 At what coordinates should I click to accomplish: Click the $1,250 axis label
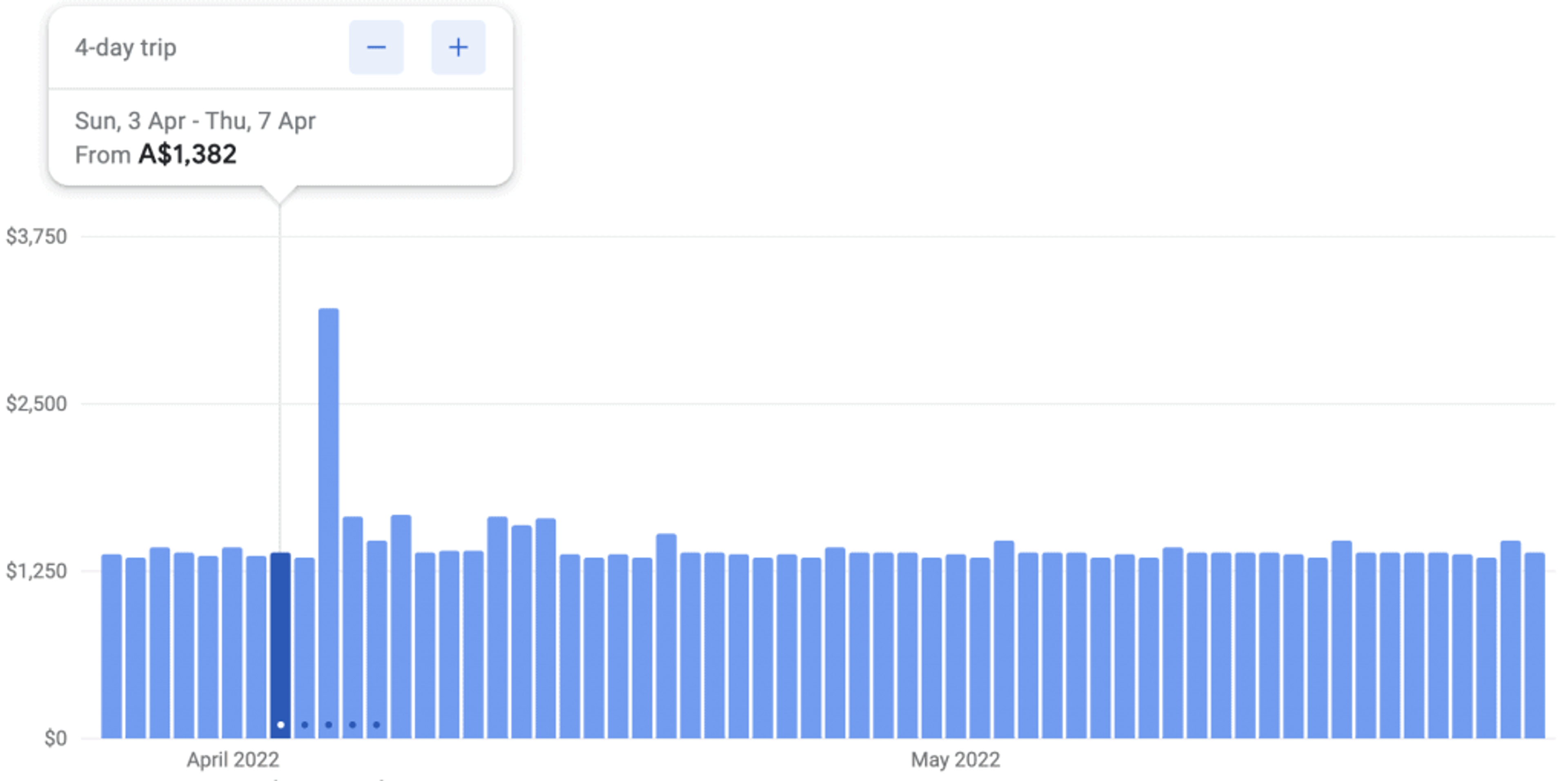(36, 571)
